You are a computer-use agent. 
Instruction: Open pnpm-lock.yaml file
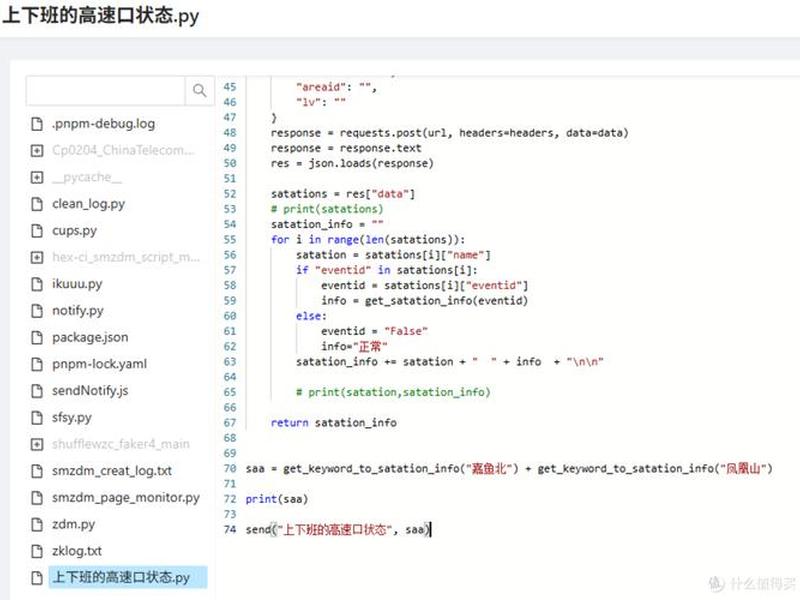99,364
